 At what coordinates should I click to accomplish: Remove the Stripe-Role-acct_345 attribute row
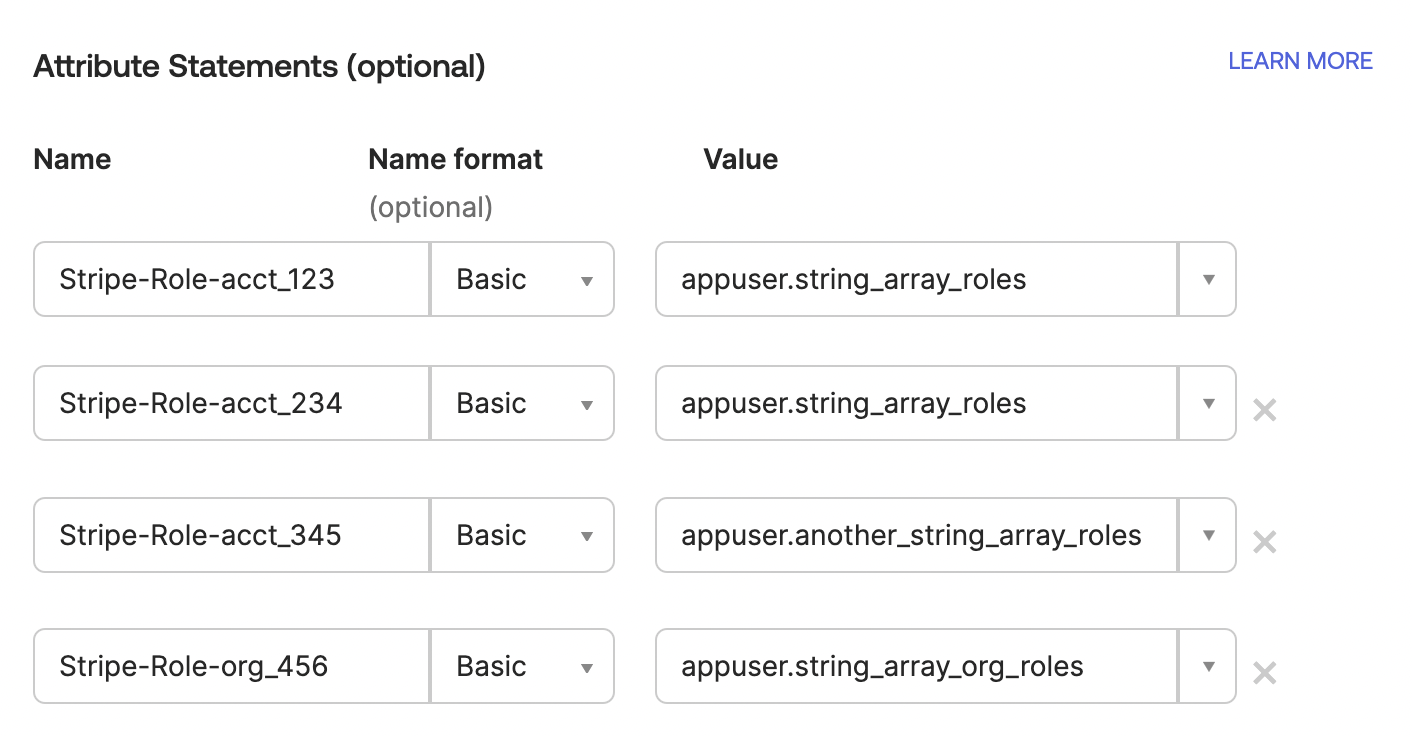point(1265,542)
